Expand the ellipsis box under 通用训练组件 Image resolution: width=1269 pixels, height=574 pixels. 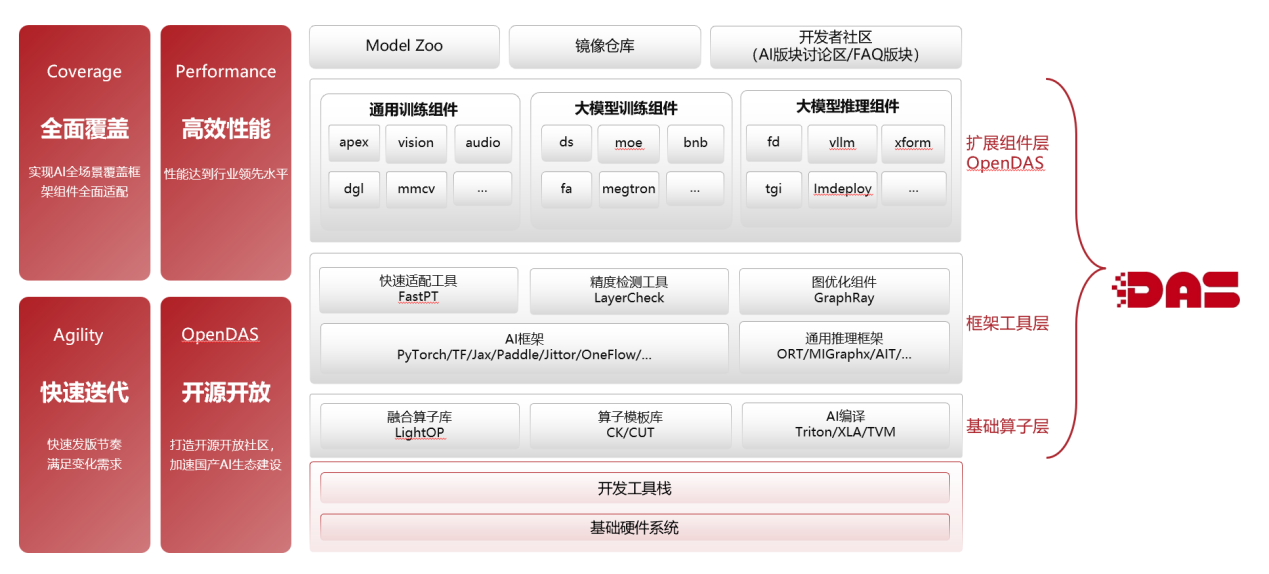[482, 189]
